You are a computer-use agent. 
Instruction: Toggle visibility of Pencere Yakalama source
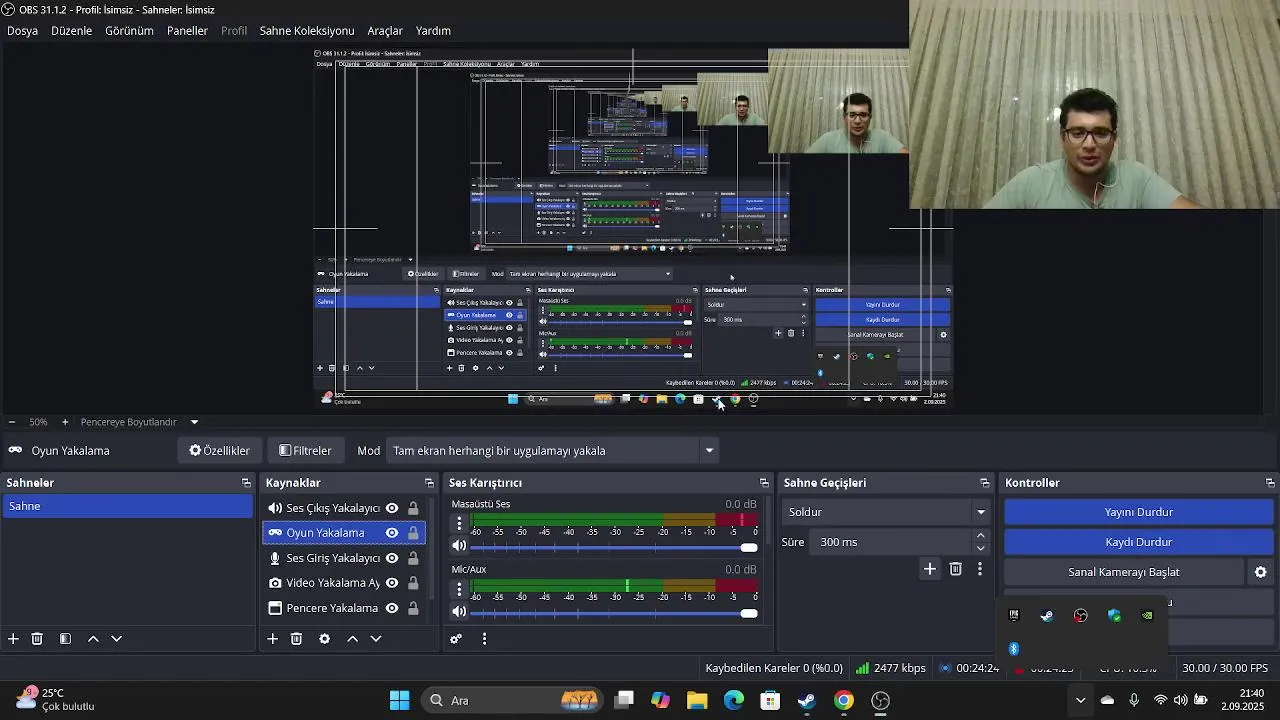coord(392,608)
